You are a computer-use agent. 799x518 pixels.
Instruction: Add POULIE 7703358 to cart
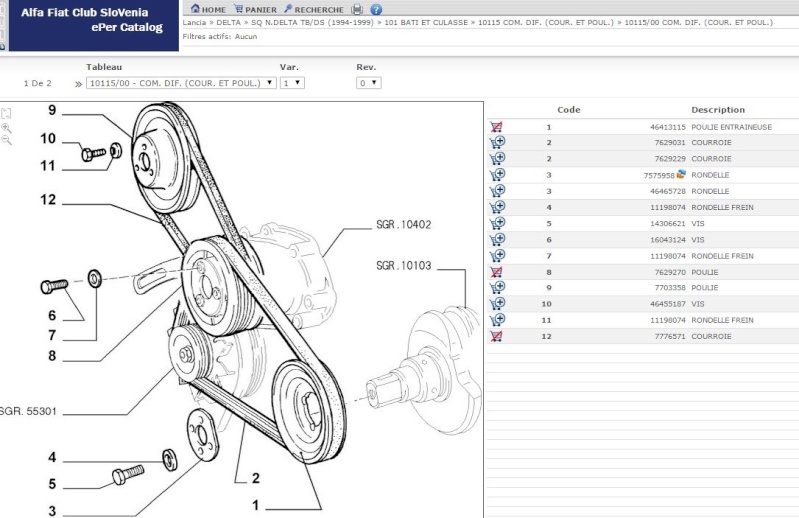(497, 288)
